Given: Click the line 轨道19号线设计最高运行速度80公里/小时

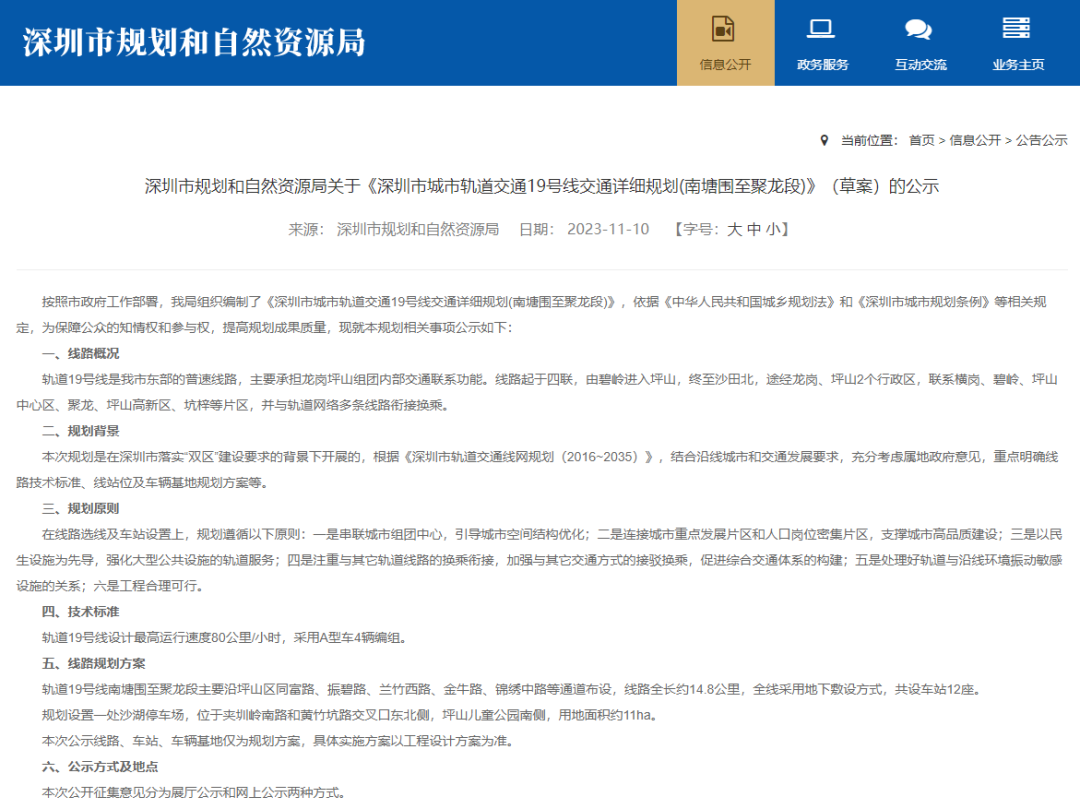Looking at the screenshot, I should click(225, 638).
